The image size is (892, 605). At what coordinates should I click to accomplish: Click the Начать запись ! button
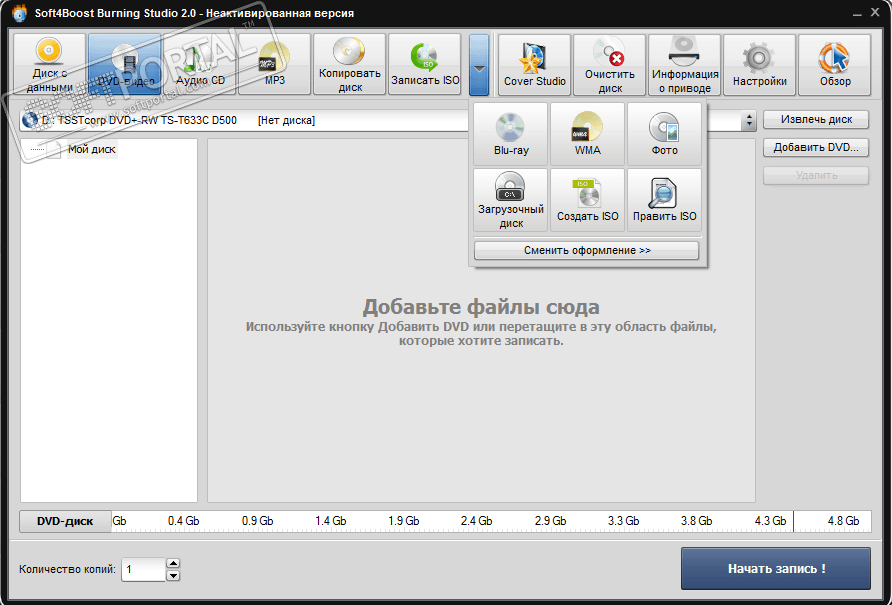776,569
